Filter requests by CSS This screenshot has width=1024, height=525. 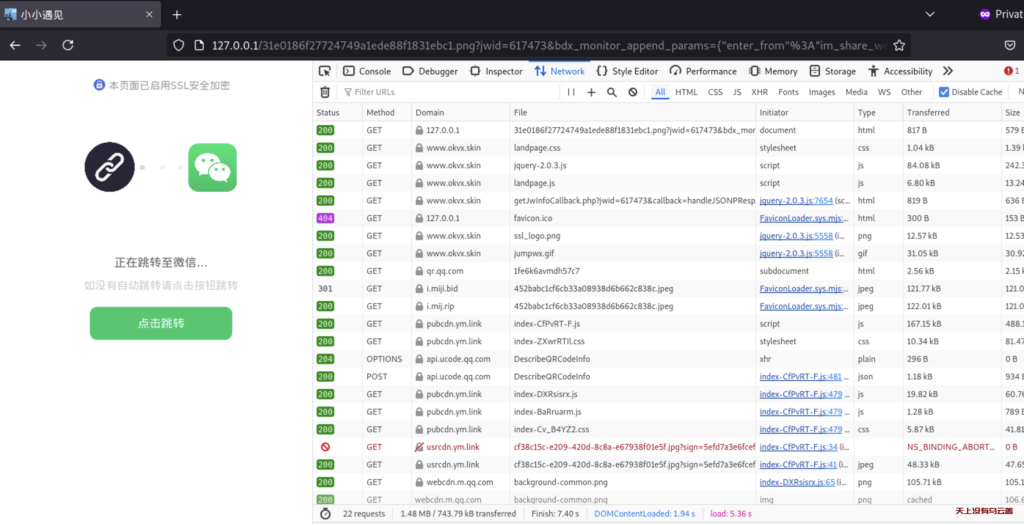[715, 92]
